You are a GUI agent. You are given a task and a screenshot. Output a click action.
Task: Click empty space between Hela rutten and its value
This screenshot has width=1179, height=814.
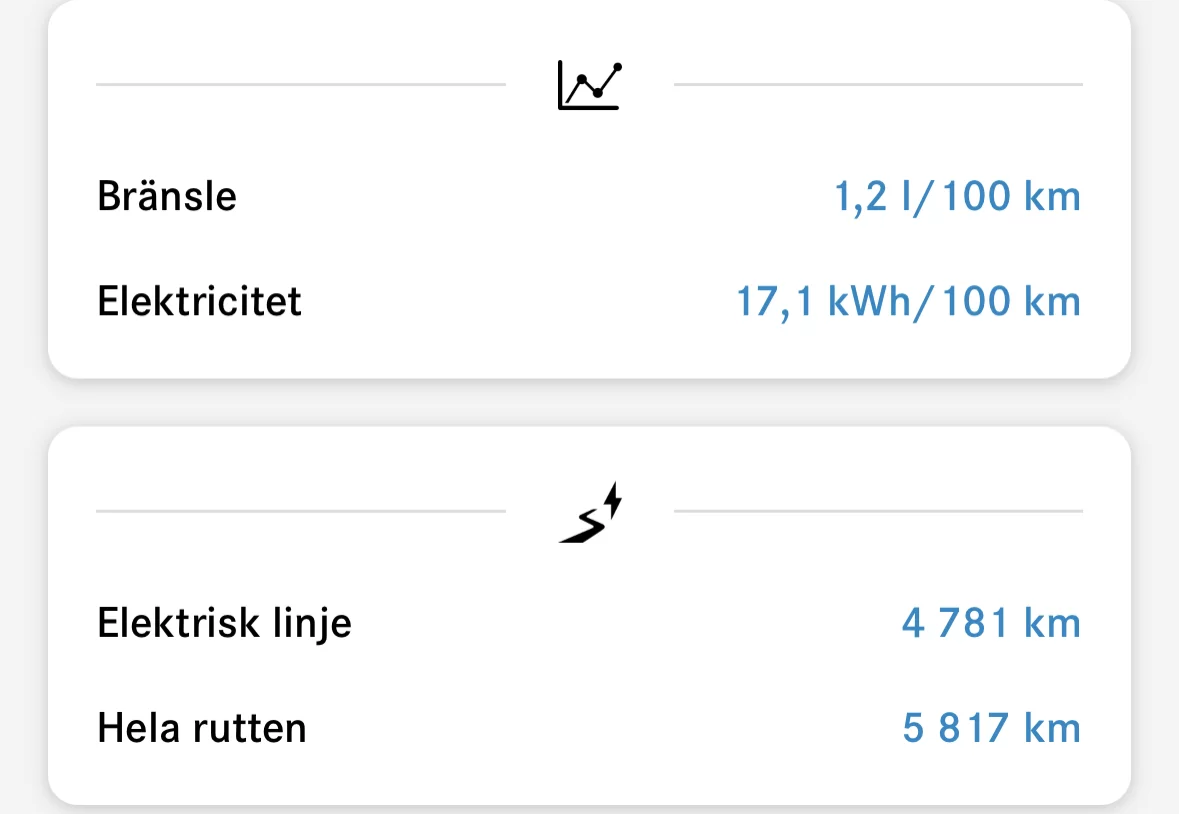(600, 728)
